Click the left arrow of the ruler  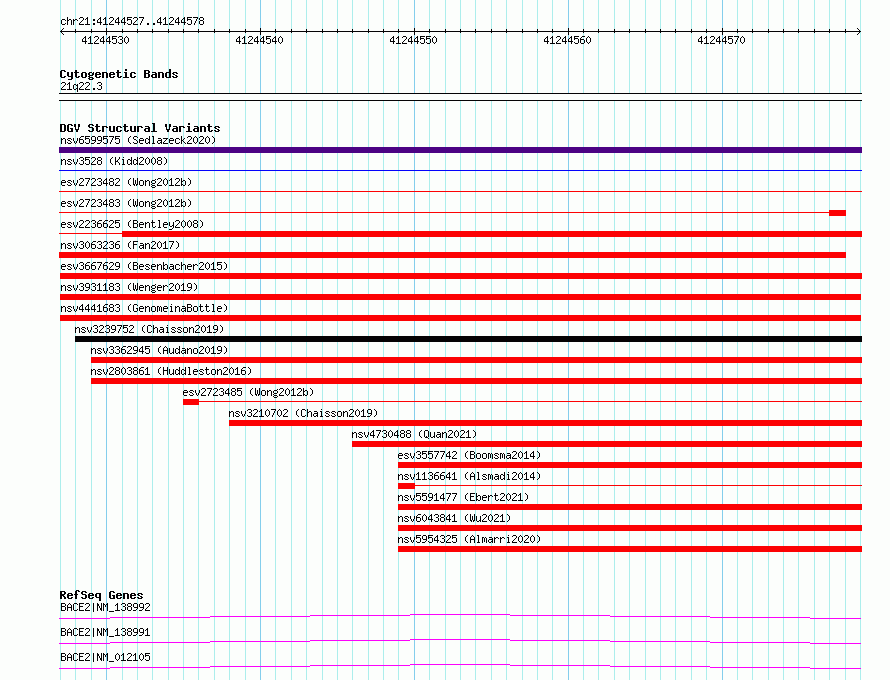point(62,31)
